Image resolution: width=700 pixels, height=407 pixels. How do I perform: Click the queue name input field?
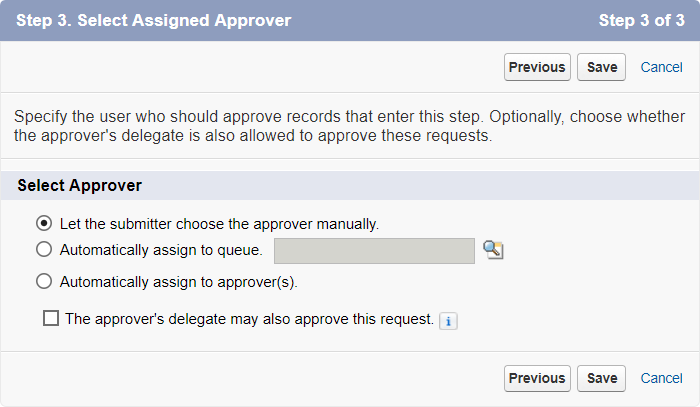[374, 250]
